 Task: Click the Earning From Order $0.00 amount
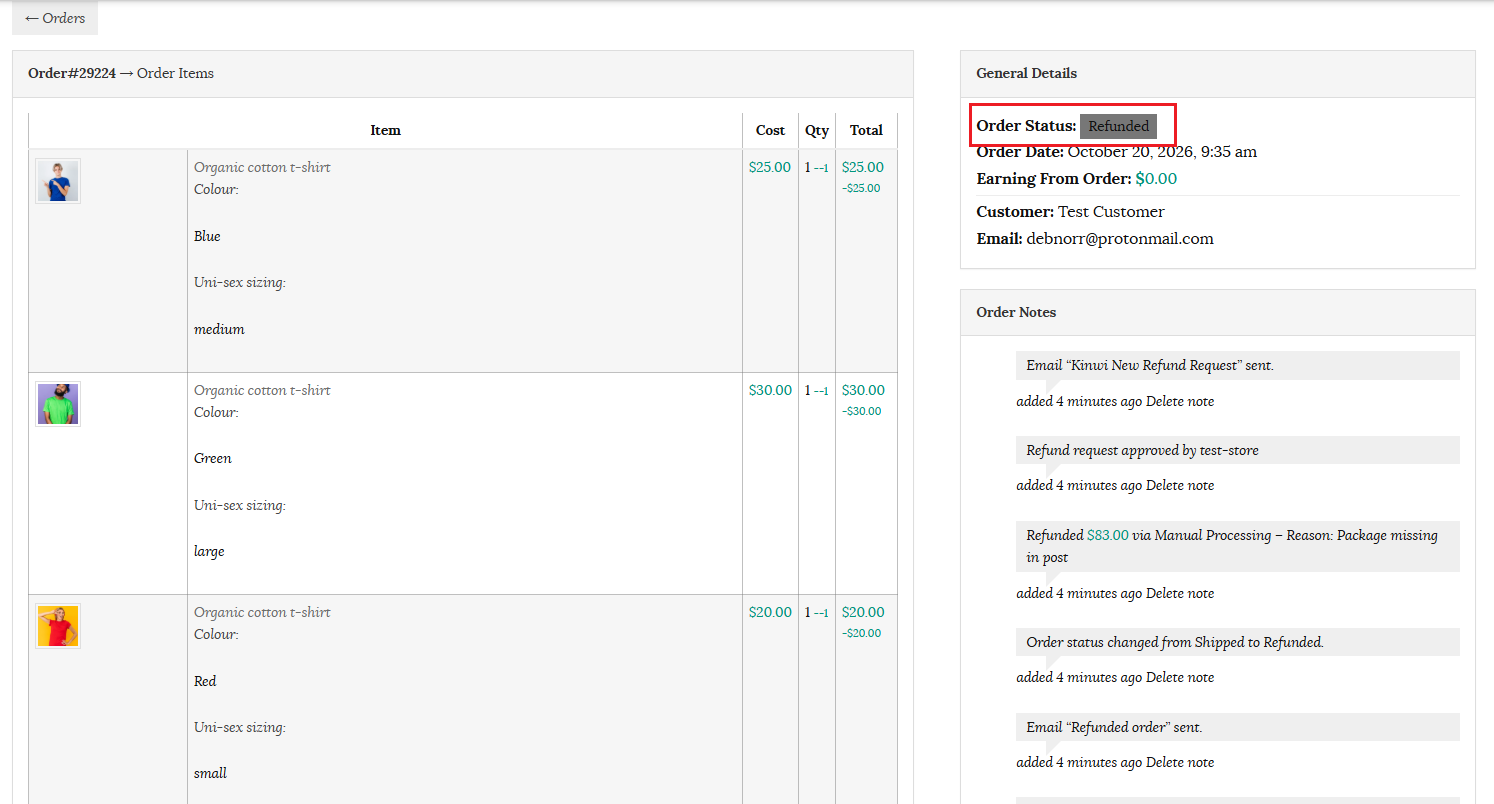[1156, 179]
